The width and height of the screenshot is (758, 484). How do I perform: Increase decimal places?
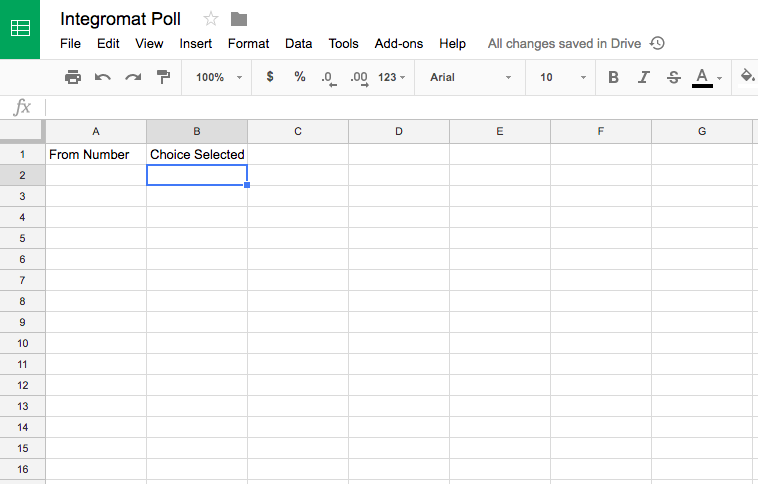pos(360,77)
